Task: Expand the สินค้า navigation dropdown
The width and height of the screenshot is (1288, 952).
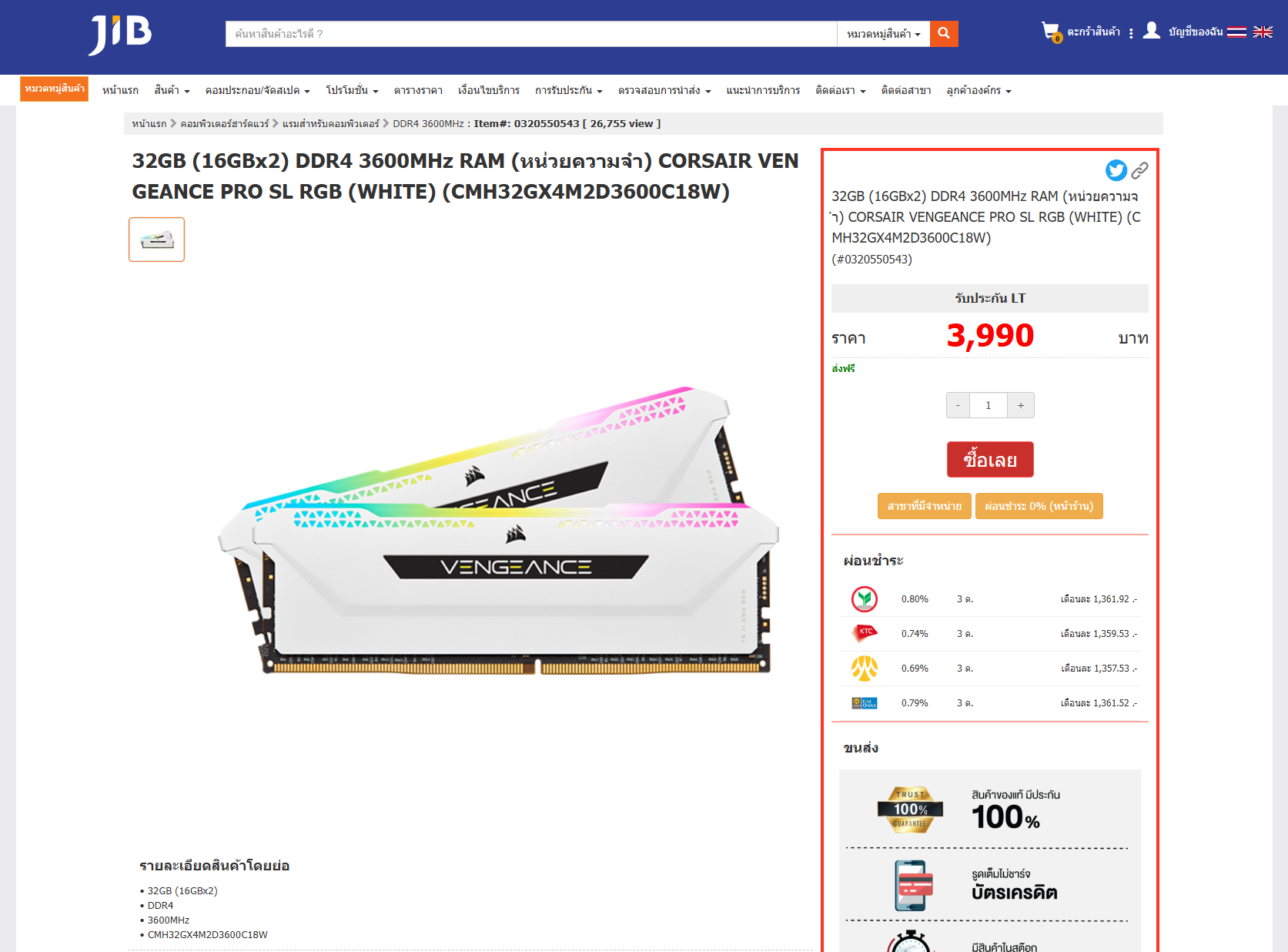Action: tap(172, 90)
